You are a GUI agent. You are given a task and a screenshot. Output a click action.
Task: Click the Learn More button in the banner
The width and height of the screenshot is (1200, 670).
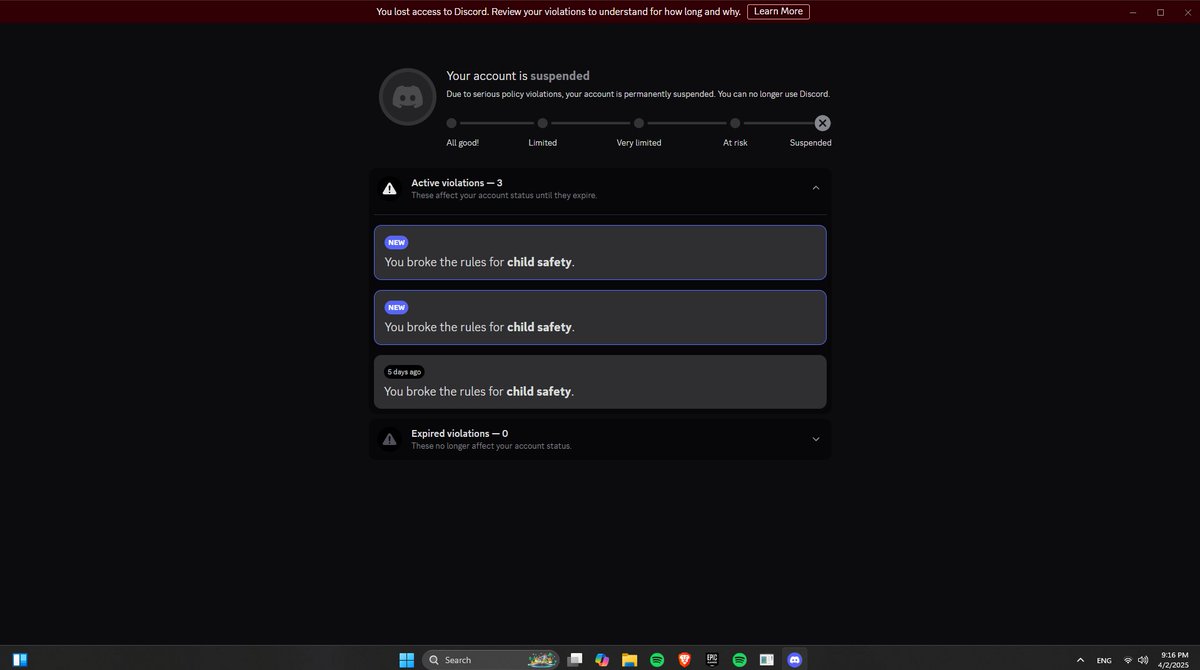pyautogui.click(x=778, y=11)
